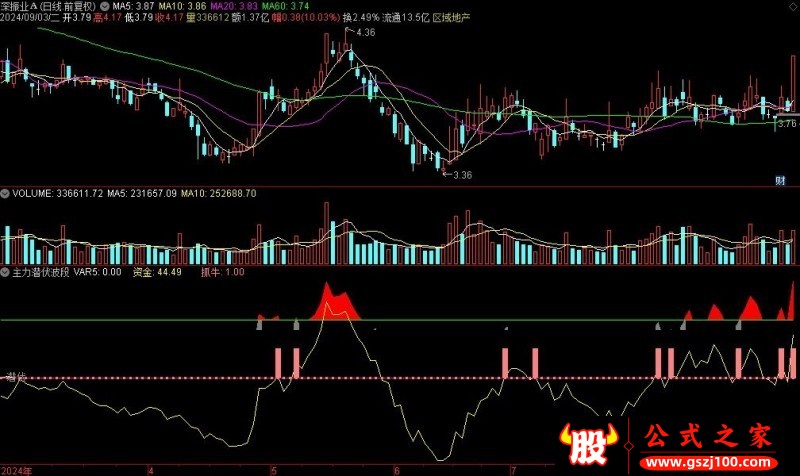Click the month 4 timeline marker
This screenshot has width=800, height=476.
point(151,470)
